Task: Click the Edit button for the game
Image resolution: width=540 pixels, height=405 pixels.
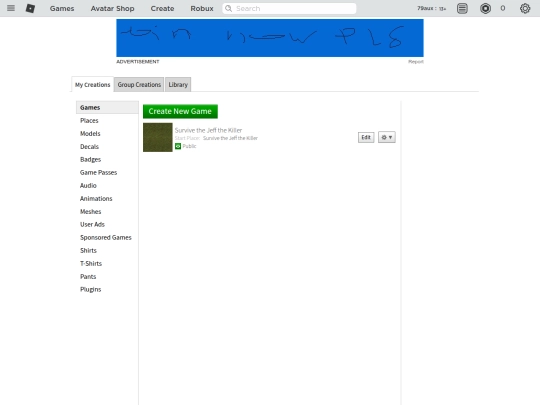Action: (x=366, y=137)
